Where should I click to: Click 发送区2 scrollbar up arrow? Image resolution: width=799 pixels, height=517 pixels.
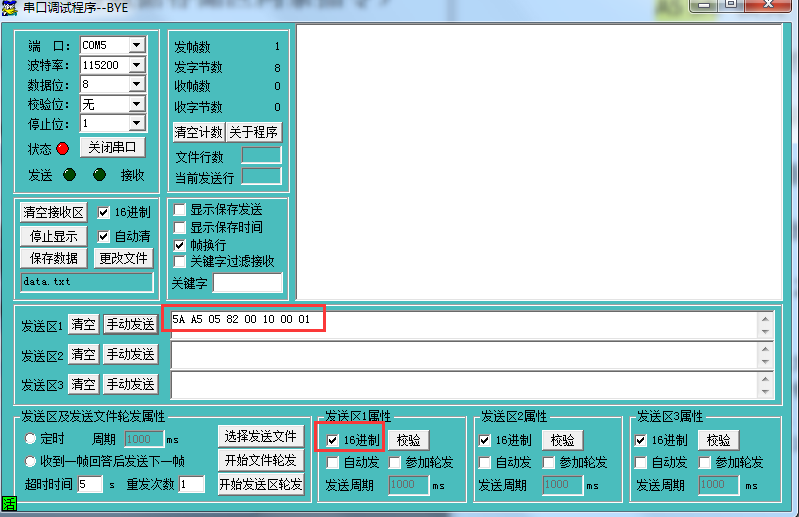pos(765,349)
